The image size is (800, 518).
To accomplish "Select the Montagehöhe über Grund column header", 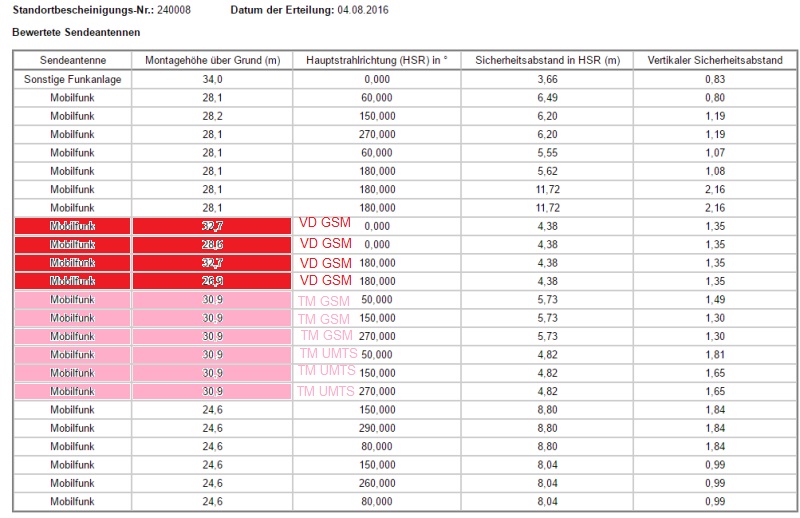I will [212, 60].
